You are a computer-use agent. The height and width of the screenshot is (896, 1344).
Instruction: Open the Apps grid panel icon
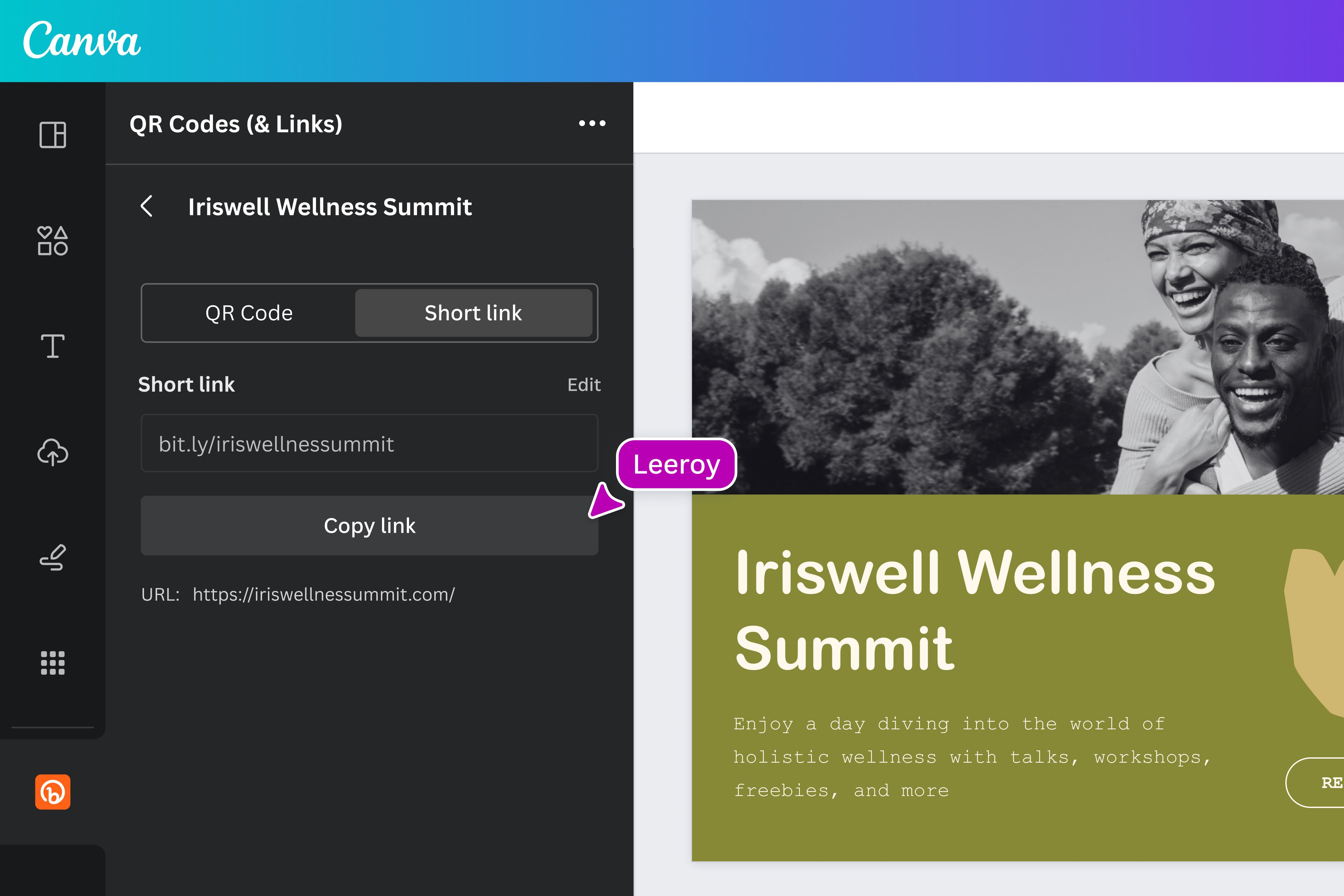click(52, 663)
